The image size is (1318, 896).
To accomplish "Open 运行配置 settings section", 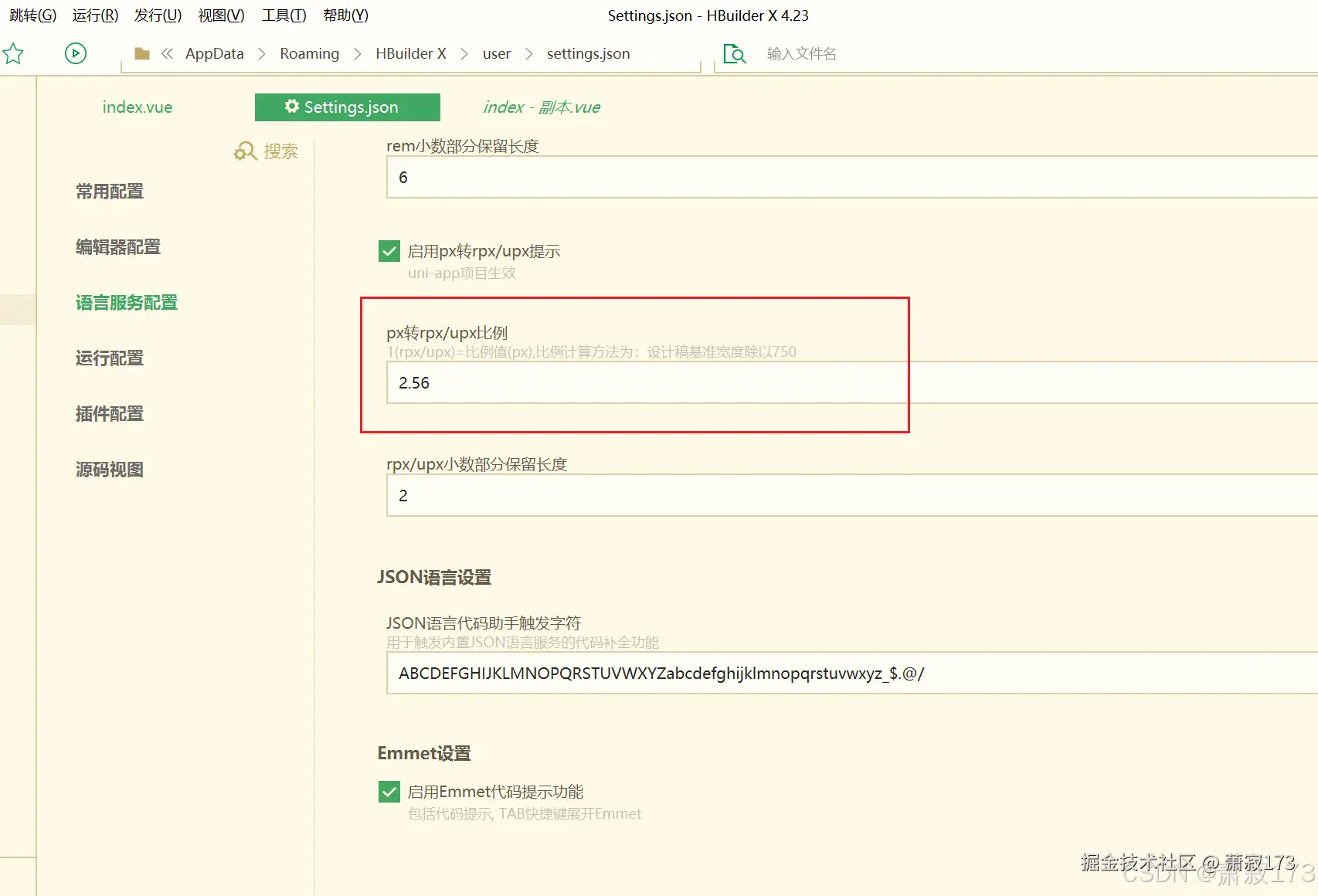I will coord(110,358).
